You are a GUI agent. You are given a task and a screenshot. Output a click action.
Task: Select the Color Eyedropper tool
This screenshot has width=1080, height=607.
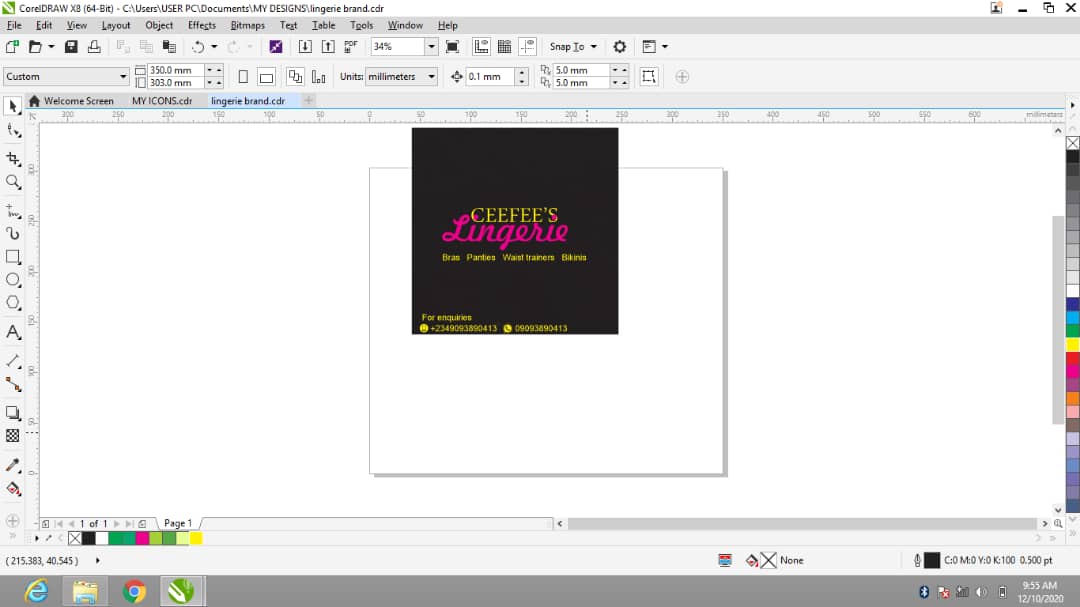point(13,465)
